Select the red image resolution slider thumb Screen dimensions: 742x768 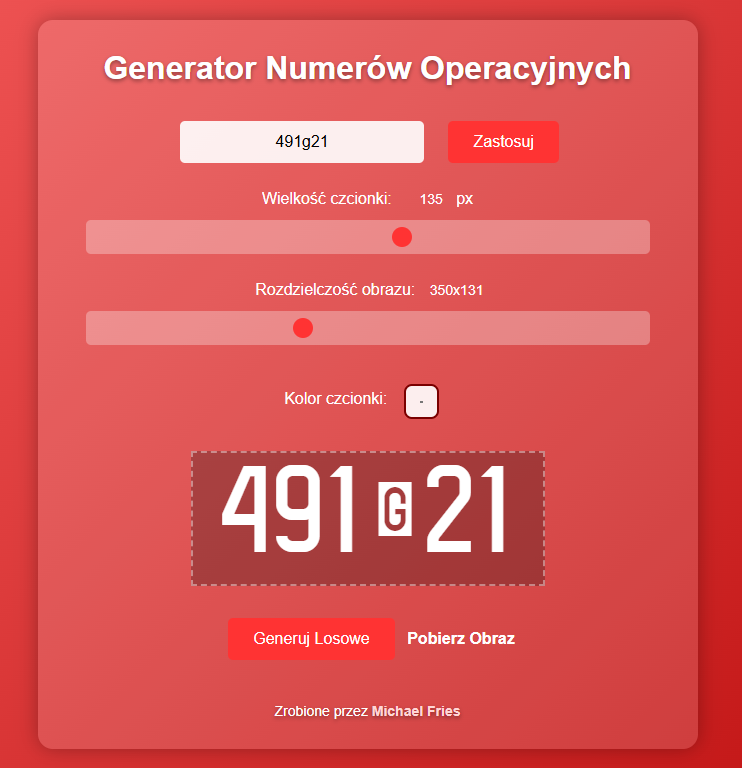click(303, 328)
